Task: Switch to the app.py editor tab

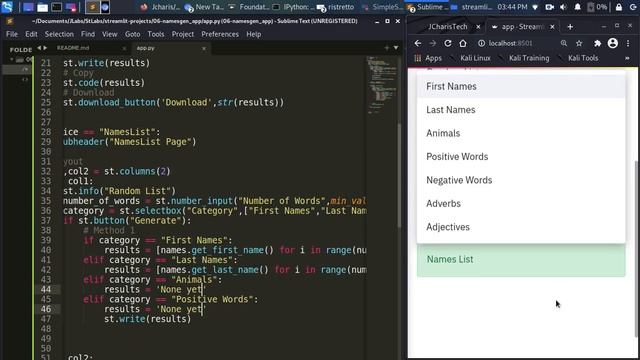Action: pos(146,48)
